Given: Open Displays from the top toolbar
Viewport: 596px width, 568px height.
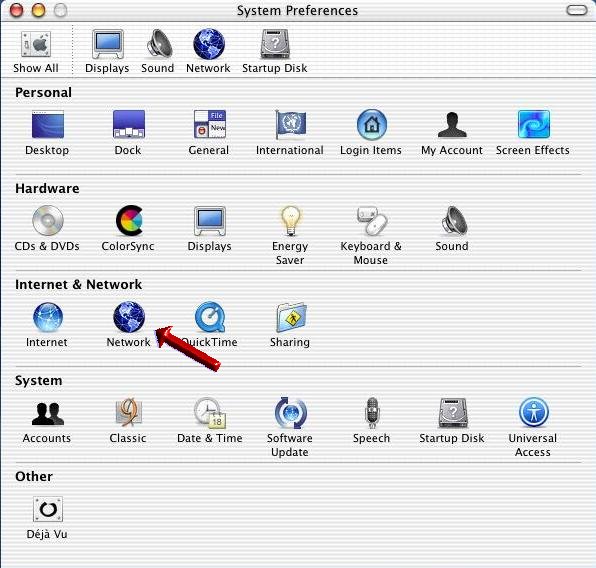Looking at the screenshot, I should point(108,44).
